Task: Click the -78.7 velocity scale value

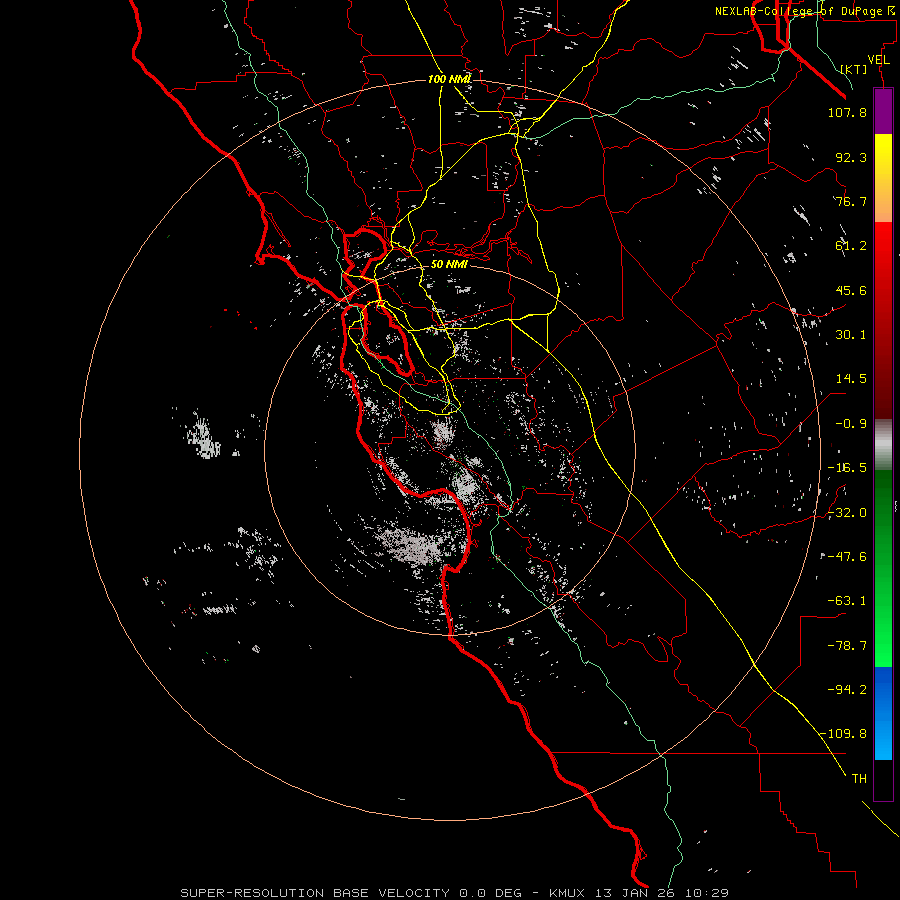Action: tap(847, 646)
